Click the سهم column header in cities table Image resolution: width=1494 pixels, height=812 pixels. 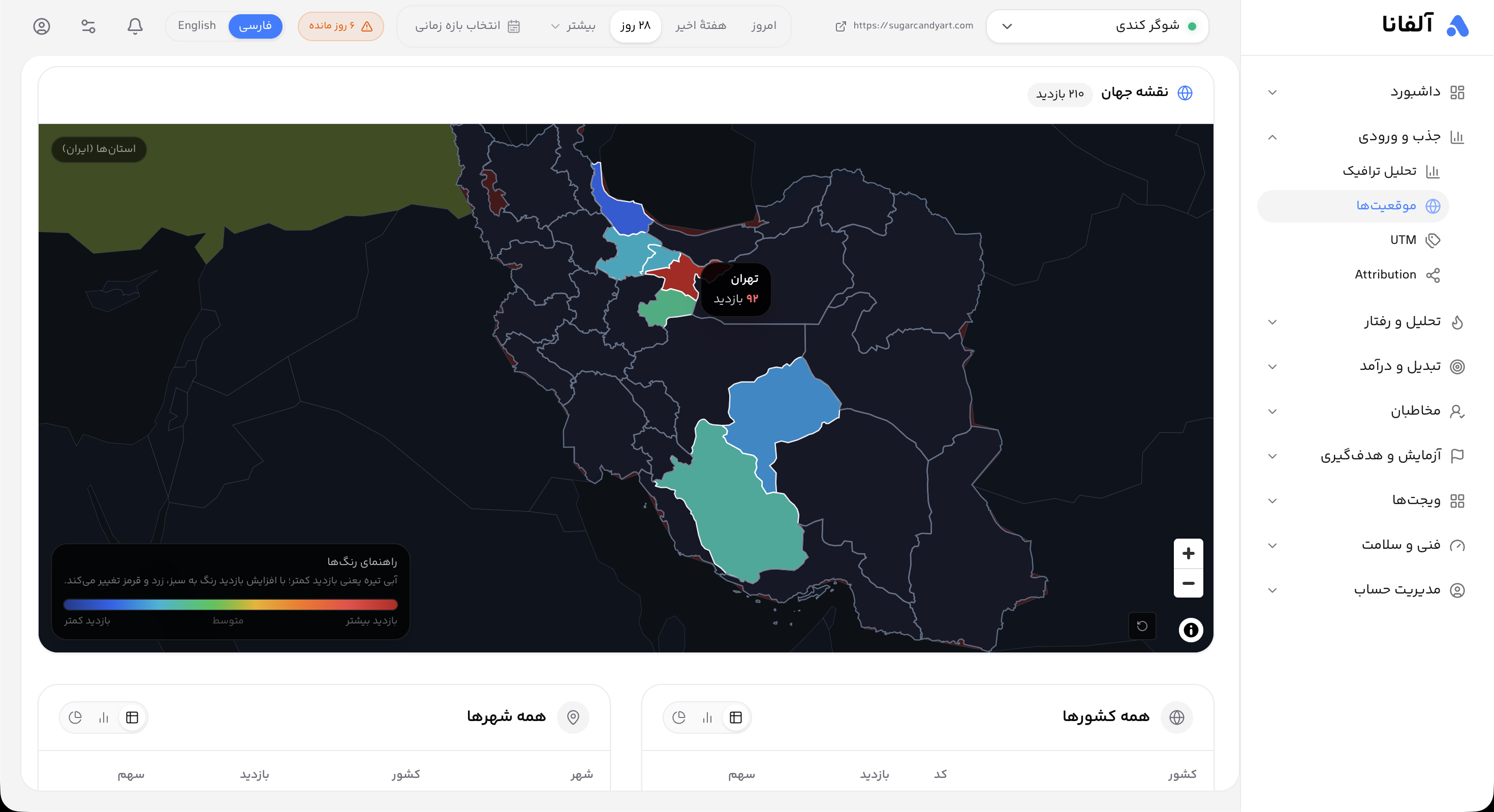tap(131, 774)
